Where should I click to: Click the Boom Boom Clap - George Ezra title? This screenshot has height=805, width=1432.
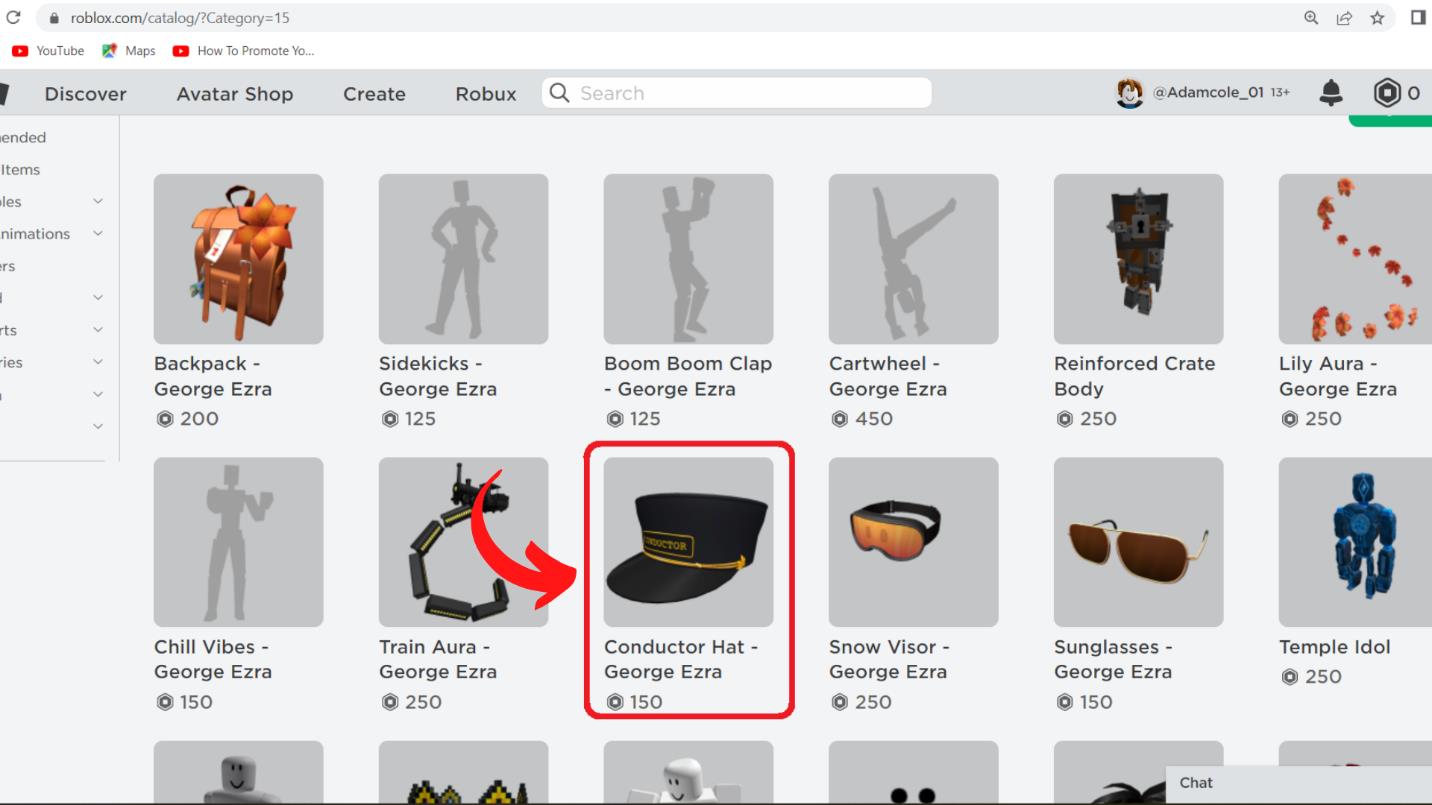[x=688, y=376]
